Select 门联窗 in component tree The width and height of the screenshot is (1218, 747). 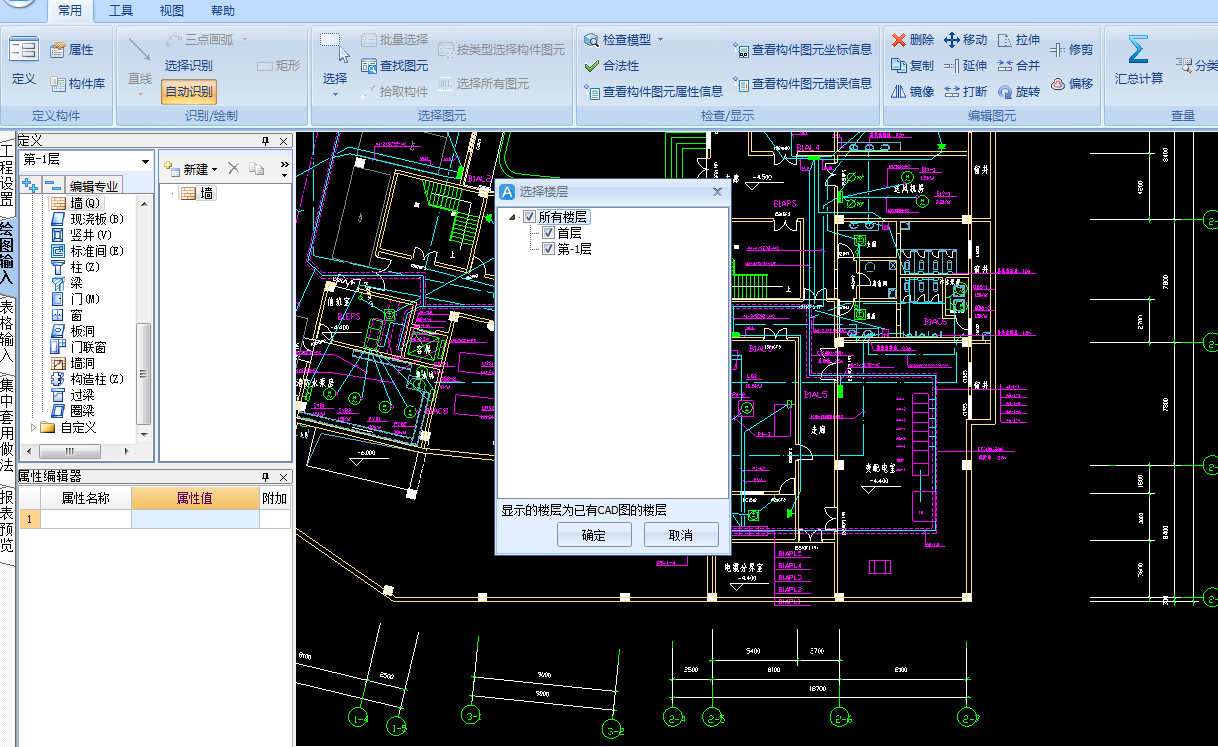(x=79, y=347)
